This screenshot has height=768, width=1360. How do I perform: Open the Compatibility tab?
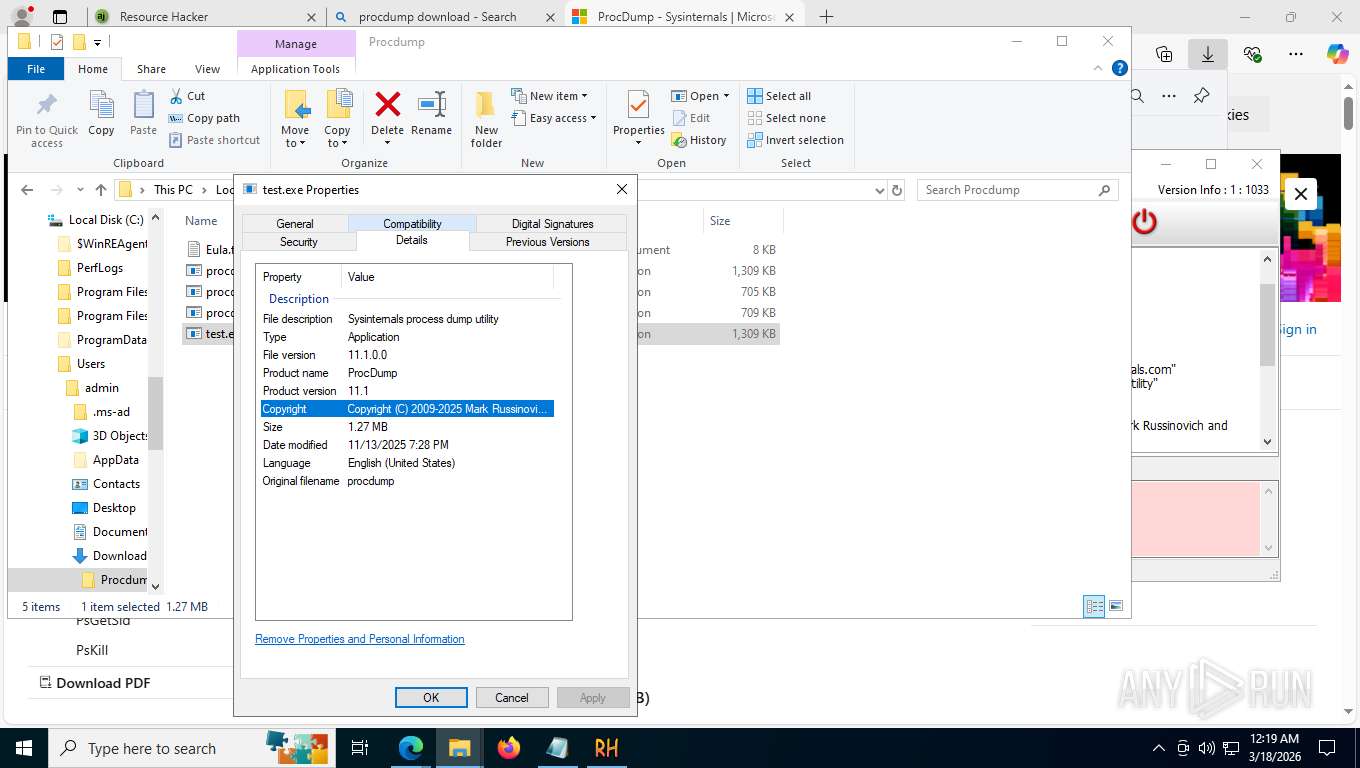point(412,224)
